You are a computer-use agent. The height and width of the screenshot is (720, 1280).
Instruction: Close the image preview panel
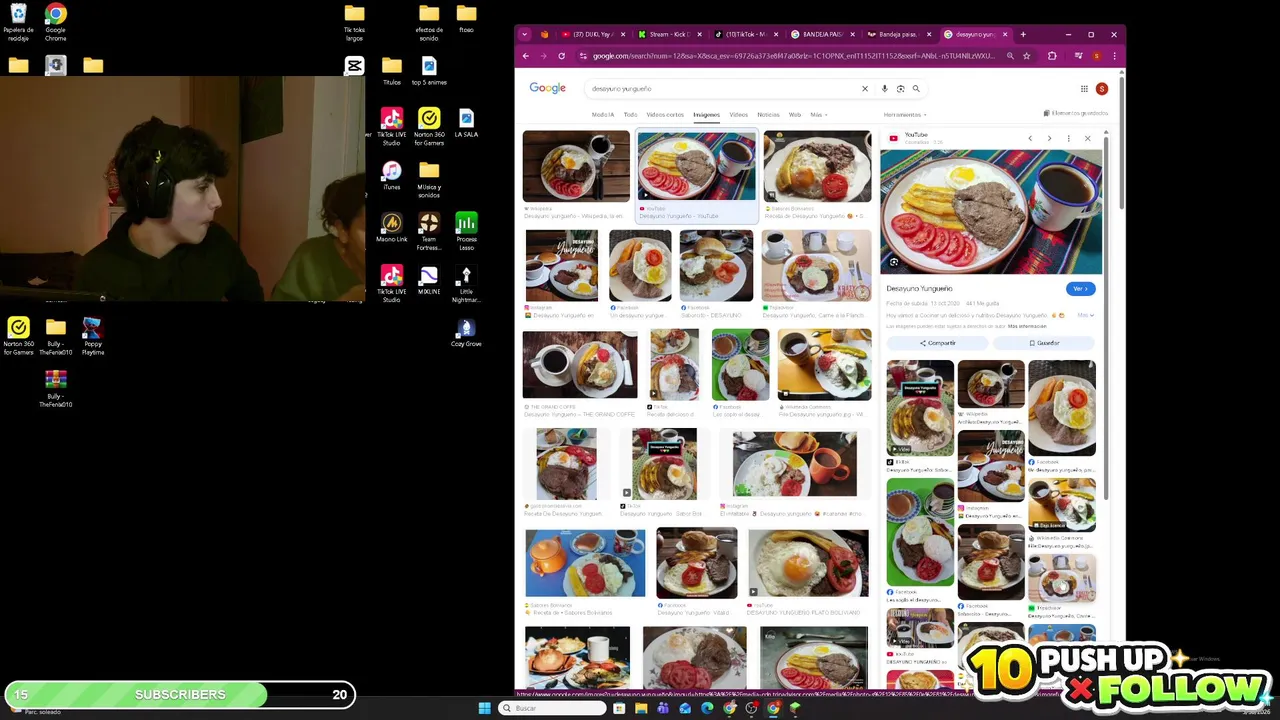click(x=1087, y=138)
